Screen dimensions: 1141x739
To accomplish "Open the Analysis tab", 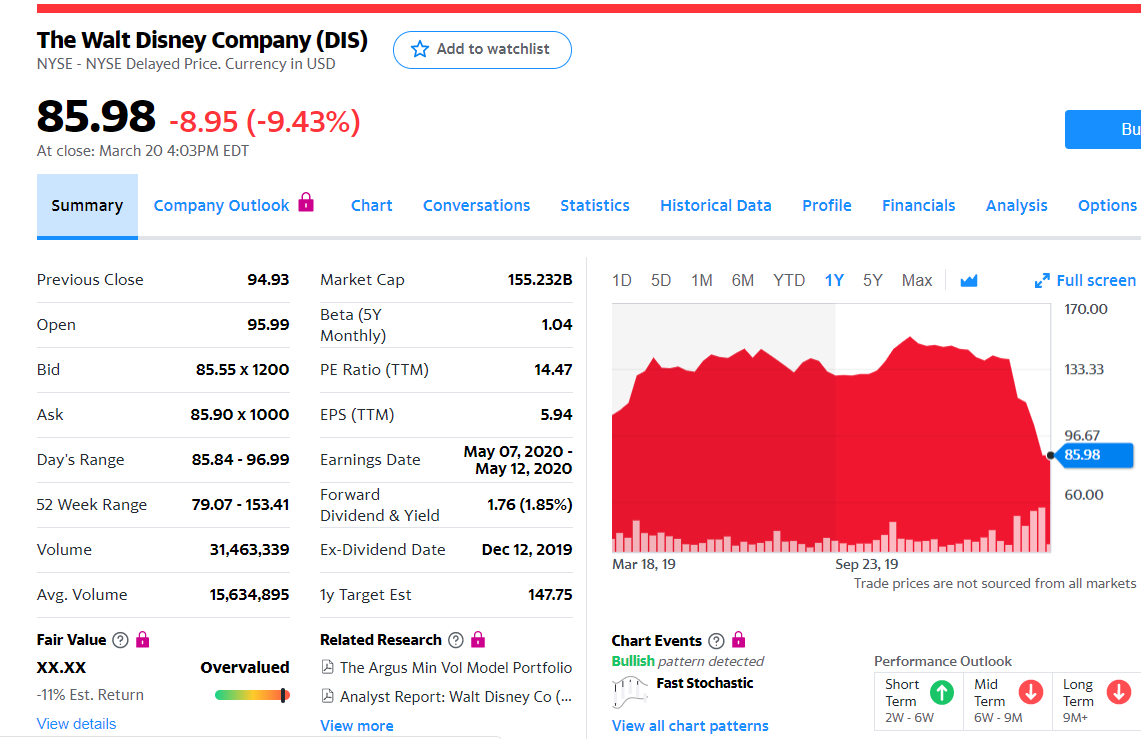I will pyautogui.click(x=1017, y=206).
